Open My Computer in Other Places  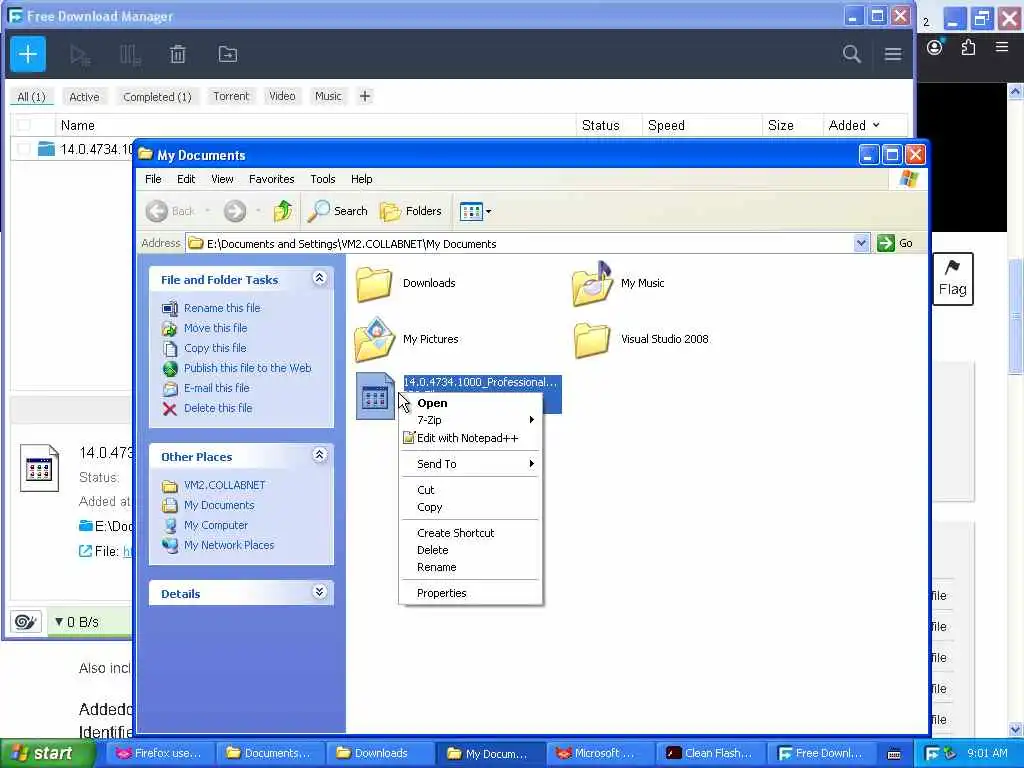tap(216, 525)
